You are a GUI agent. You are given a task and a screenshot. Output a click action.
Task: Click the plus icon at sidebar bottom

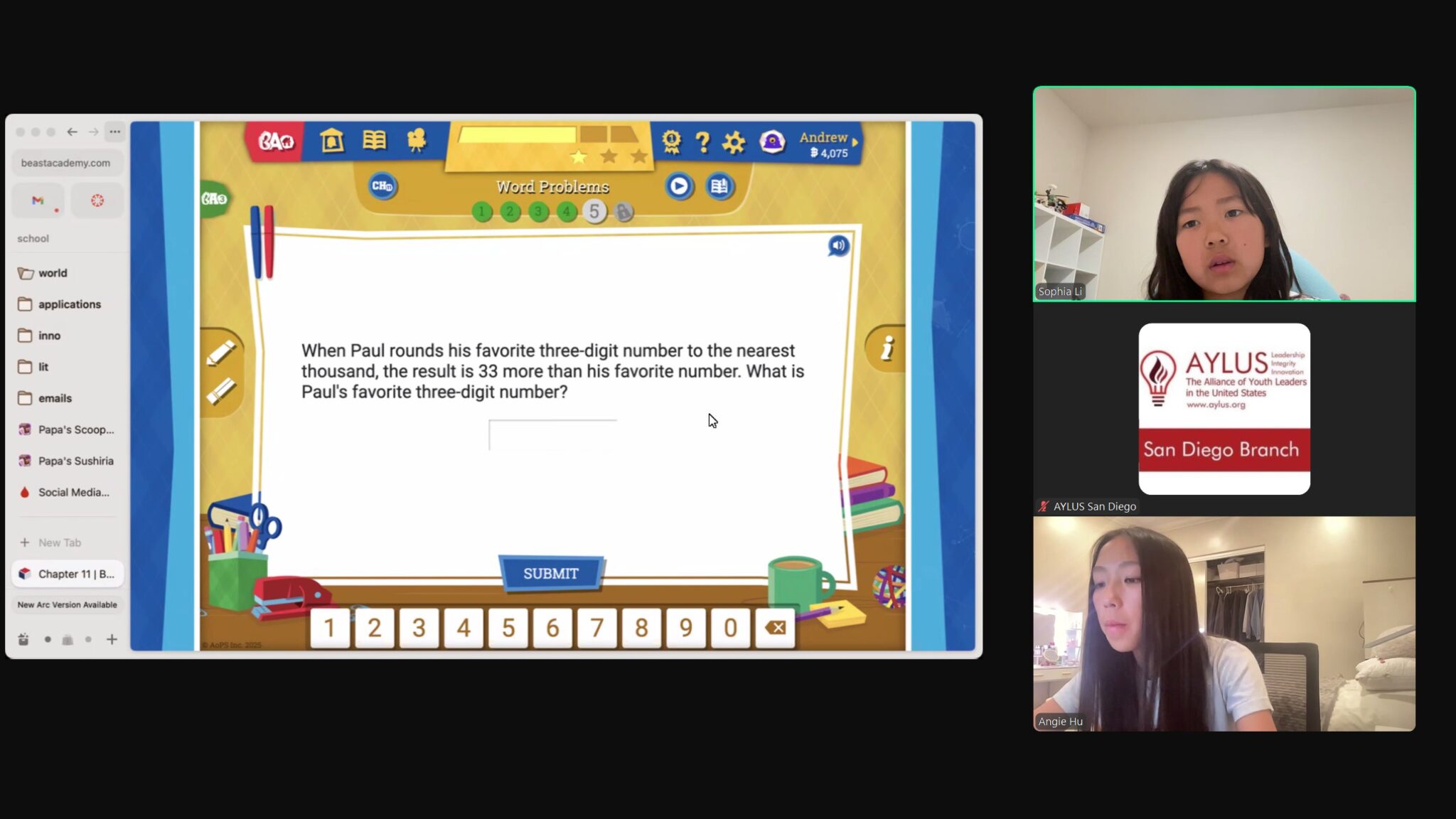coord(112,639)
